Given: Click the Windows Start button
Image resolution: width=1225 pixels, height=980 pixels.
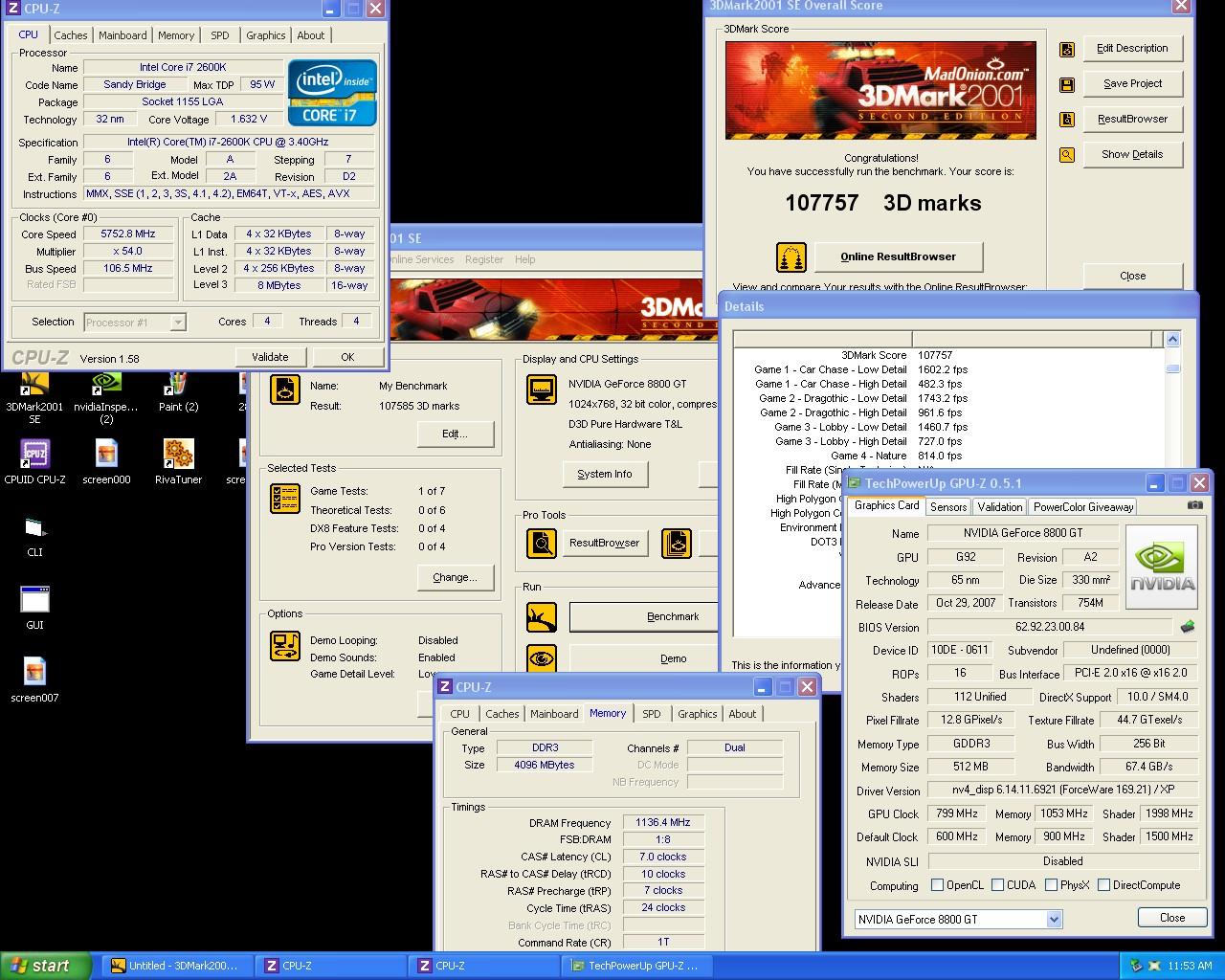Looking at the screenshot, I should click(x=46, y=966).
